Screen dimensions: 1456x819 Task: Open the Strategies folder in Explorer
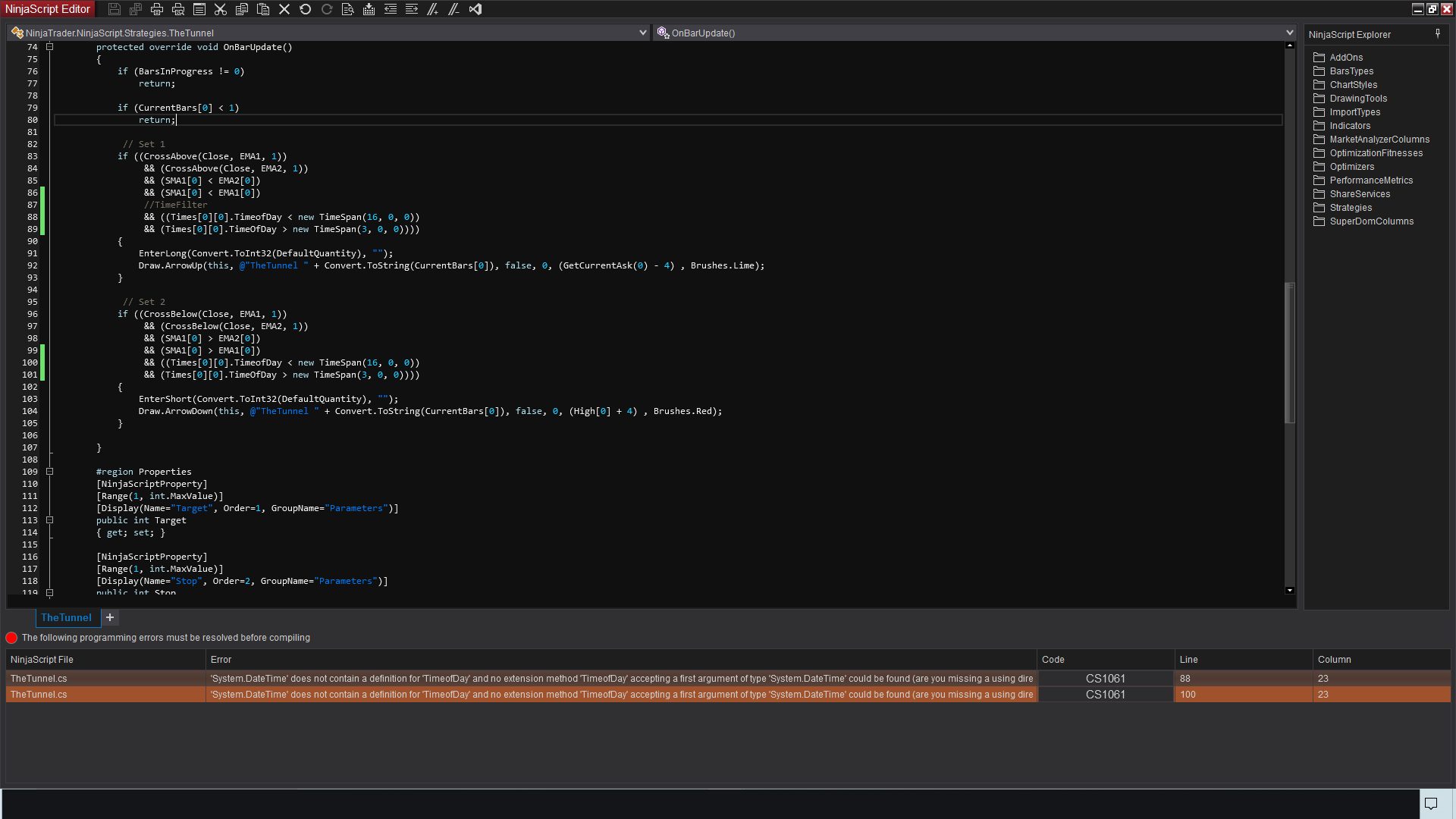pyautogui.click(x=1350, y=208)
